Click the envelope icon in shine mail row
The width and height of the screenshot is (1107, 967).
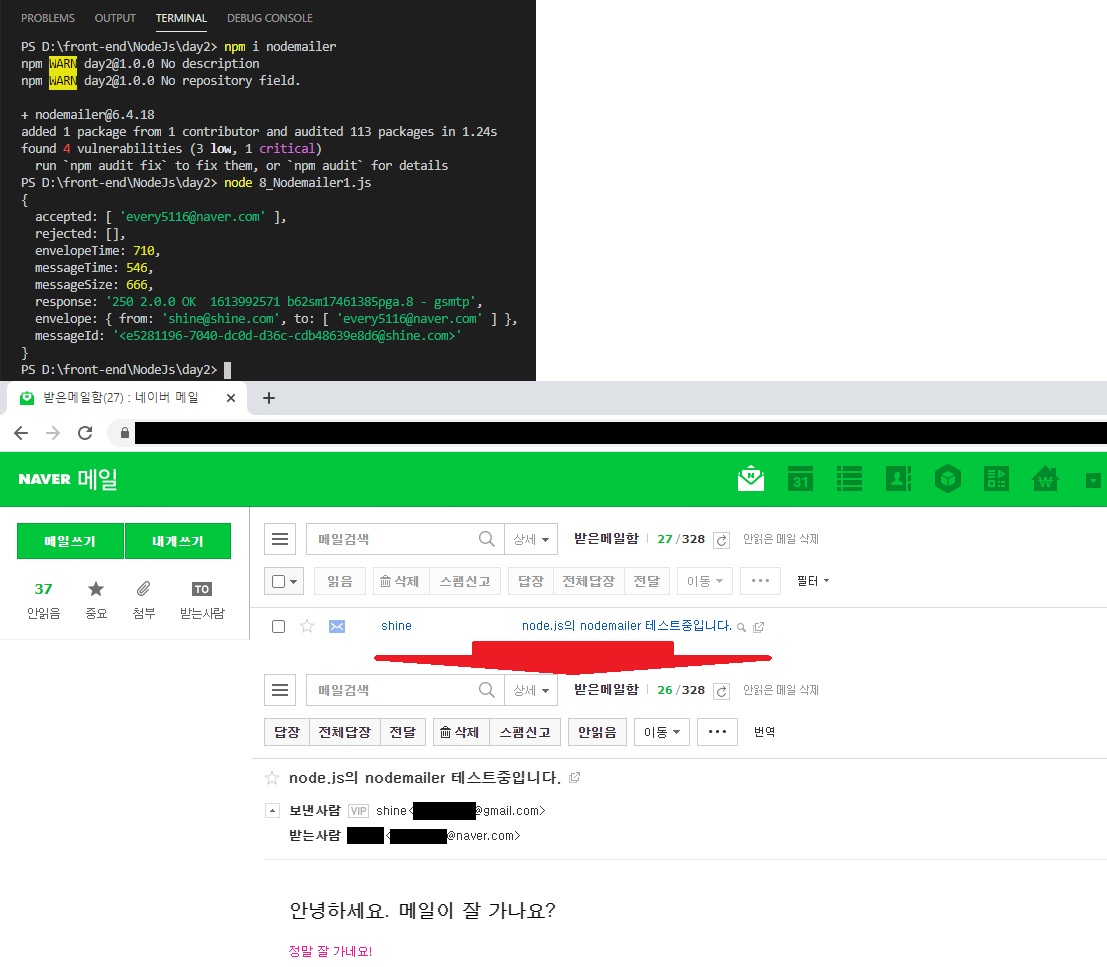point(337,626)
